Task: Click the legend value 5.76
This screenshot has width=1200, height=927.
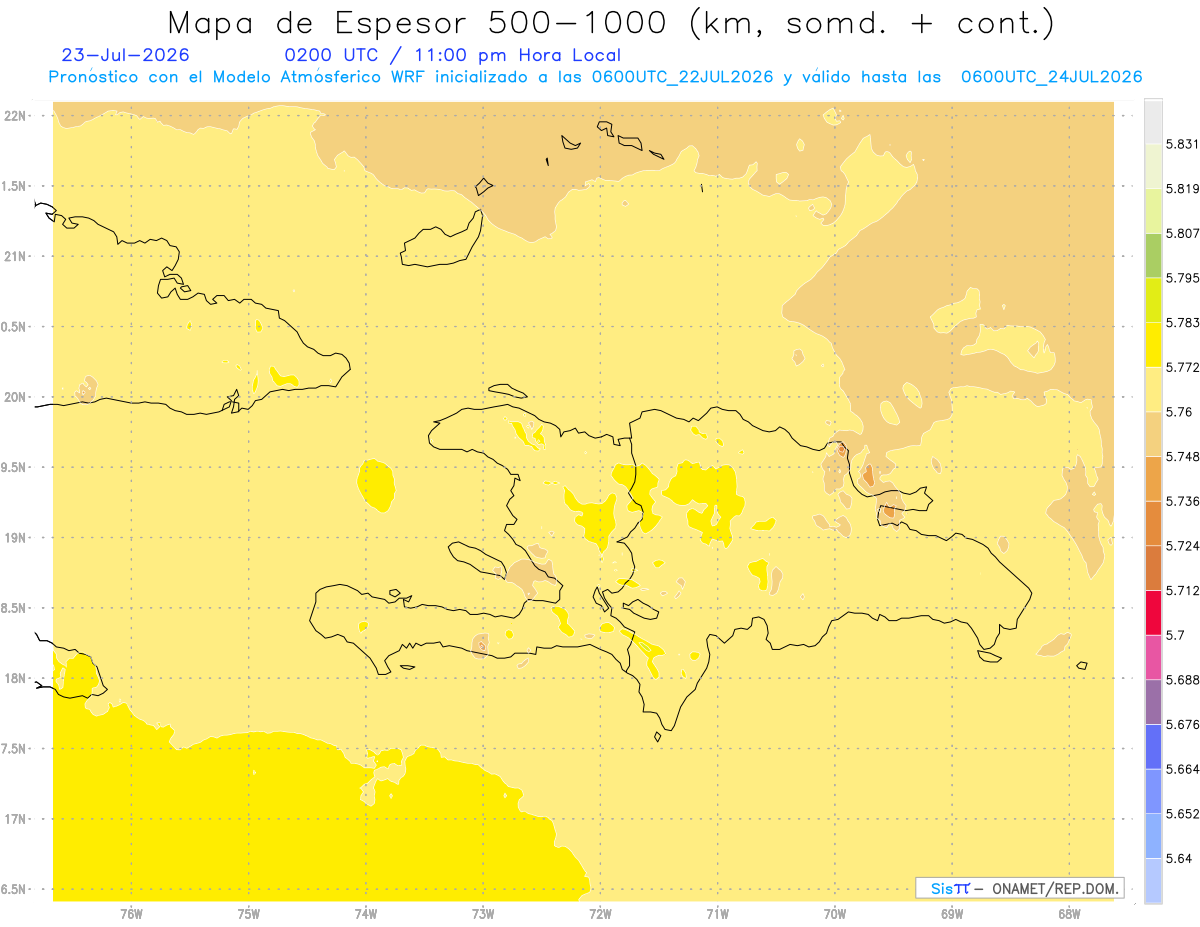Action: click(x=1179, y=412)
